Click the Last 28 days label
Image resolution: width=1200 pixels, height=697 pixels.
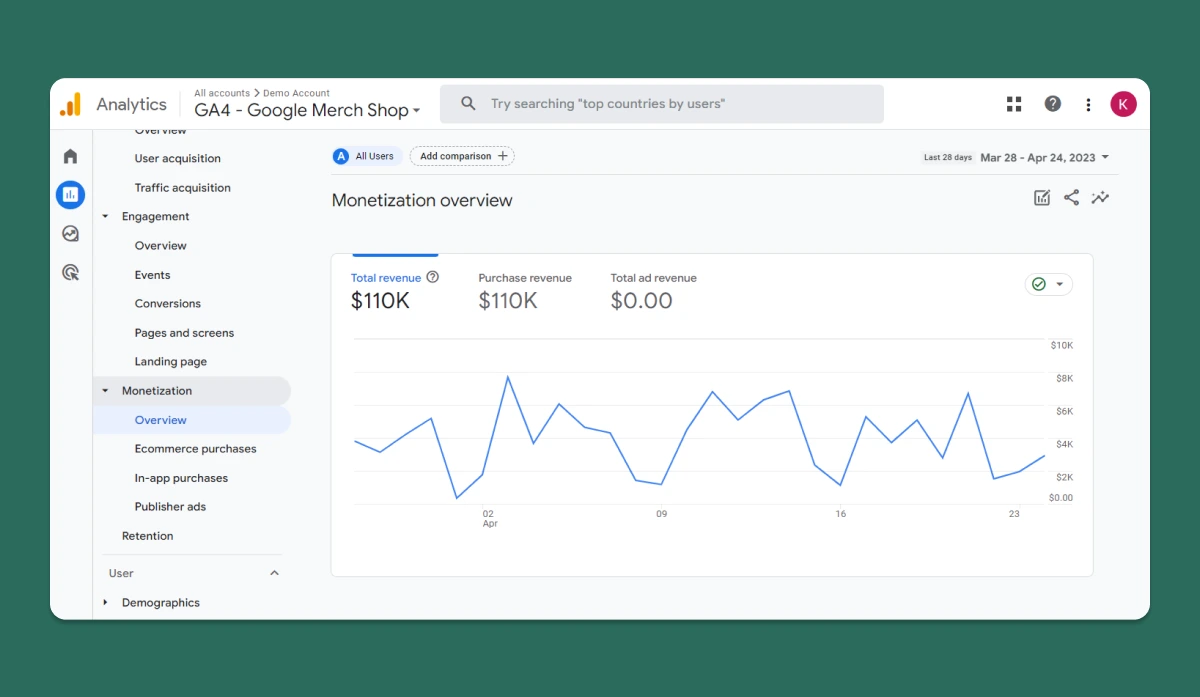tap(948, 157)
